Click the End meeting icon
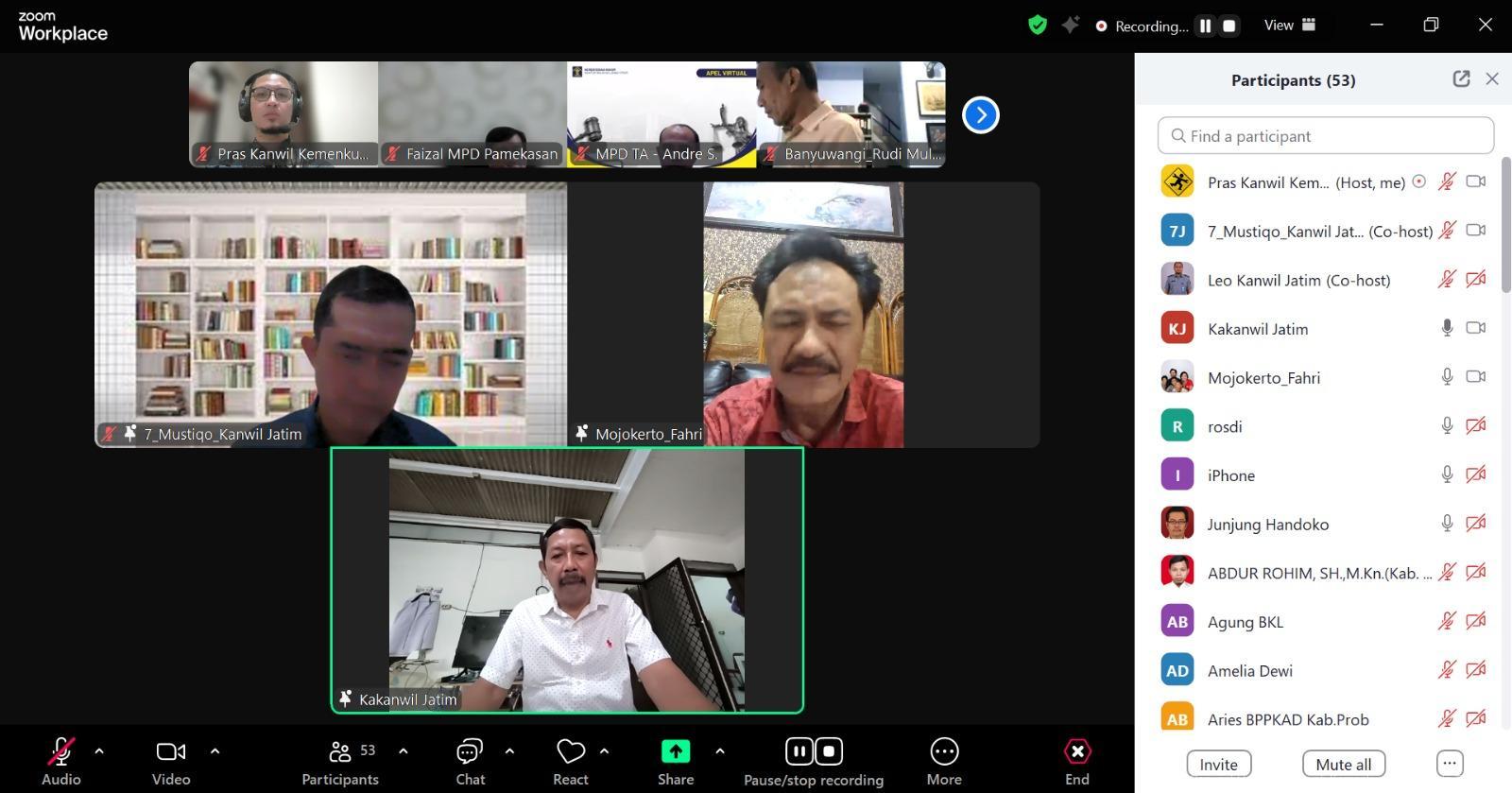Screen dimensions: 1512x793 [x=1076, y=752]
